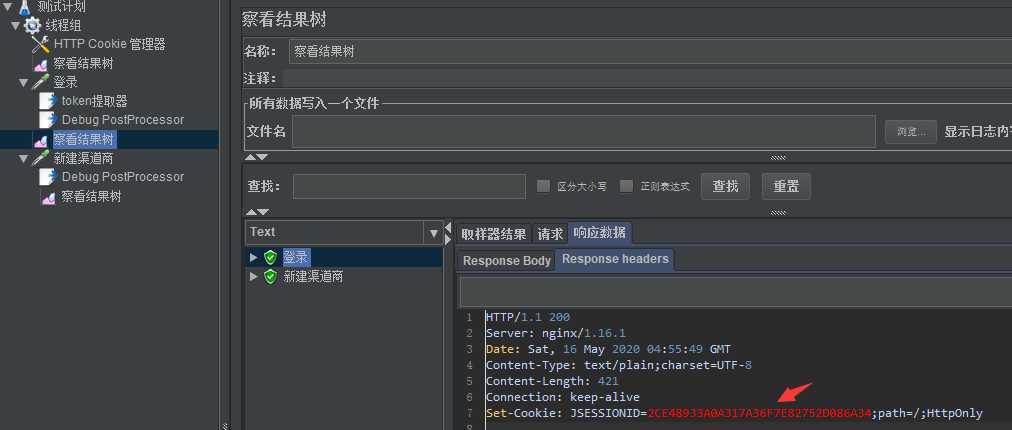Click green shield icon beside 新建渠道商 result
The height and width of the screenshot is (430, 1012).
coord(270,276)
